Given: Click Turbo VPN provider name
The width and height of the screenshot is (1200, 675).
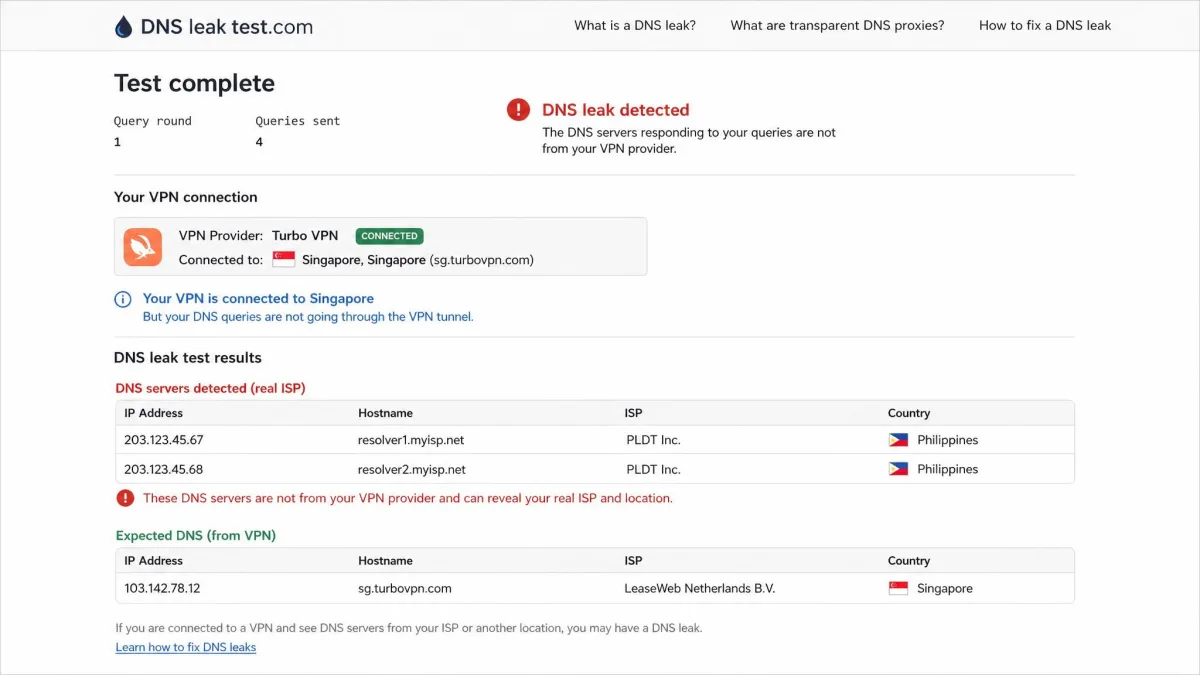Looking at the screenshot, I should pos(305,236).
